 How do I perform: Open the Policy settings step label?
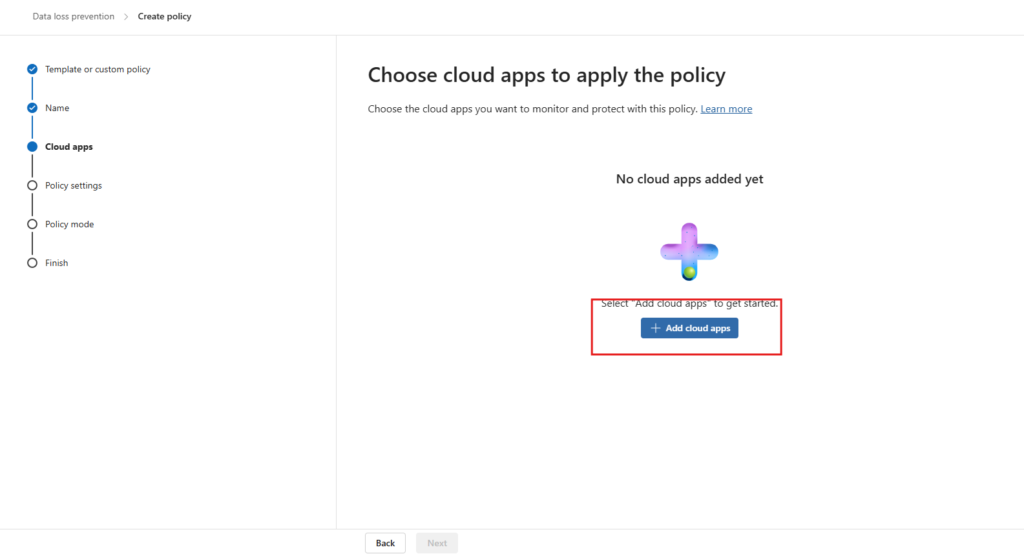(73, 185)
